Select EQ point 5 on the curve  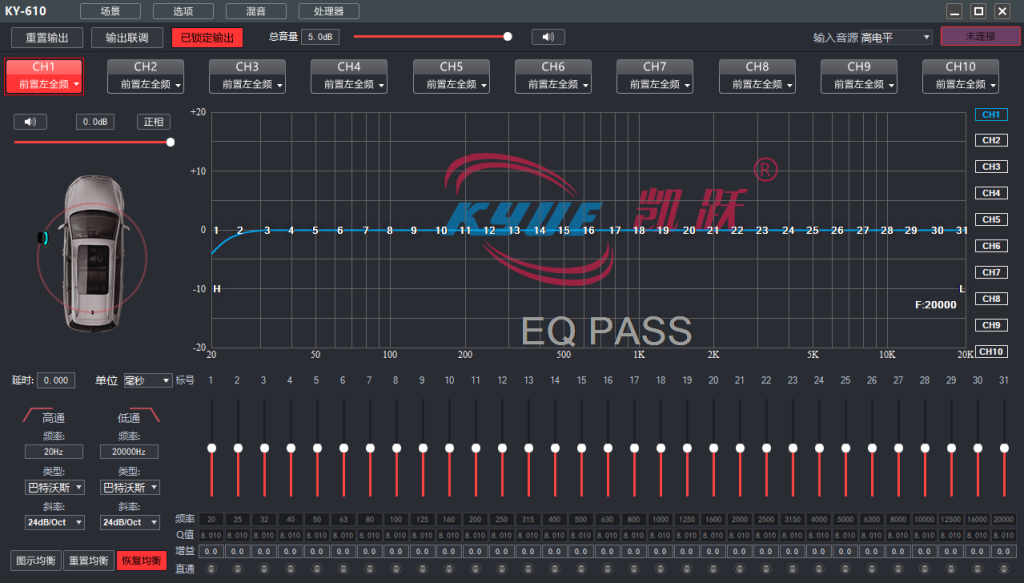(315, 230)
